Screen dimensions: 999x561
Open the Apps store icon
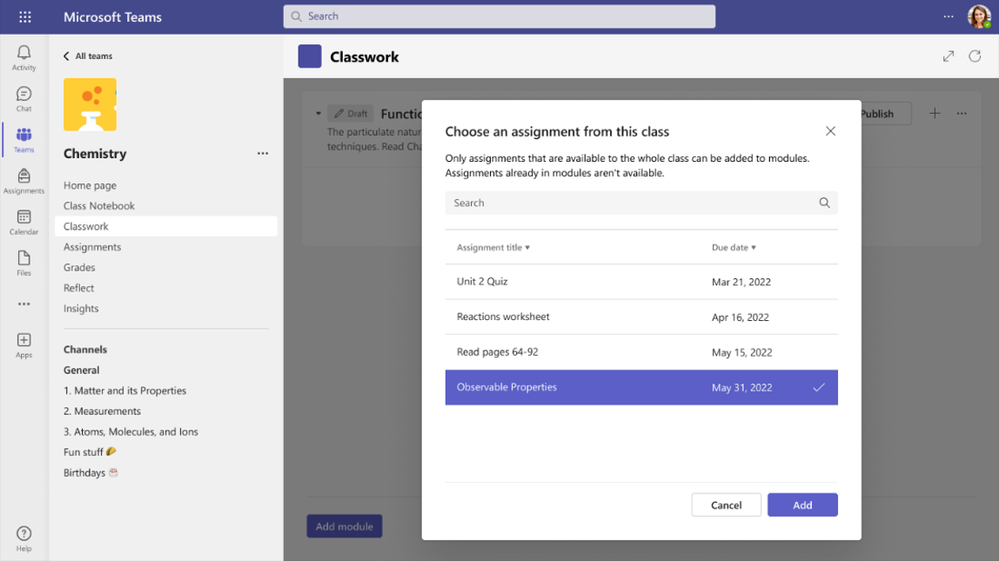[x=24, y=346]
